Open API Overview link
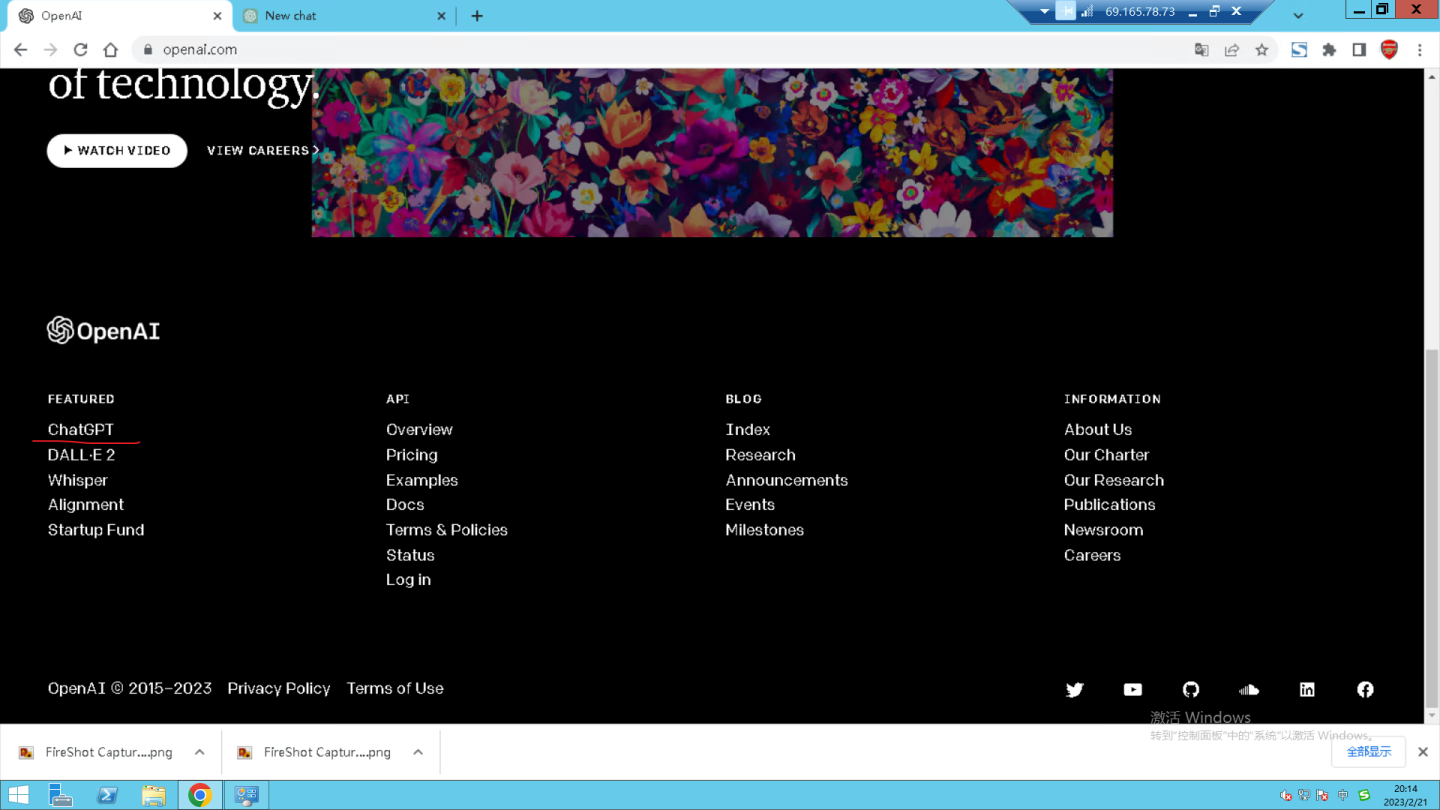 point(419,429)
